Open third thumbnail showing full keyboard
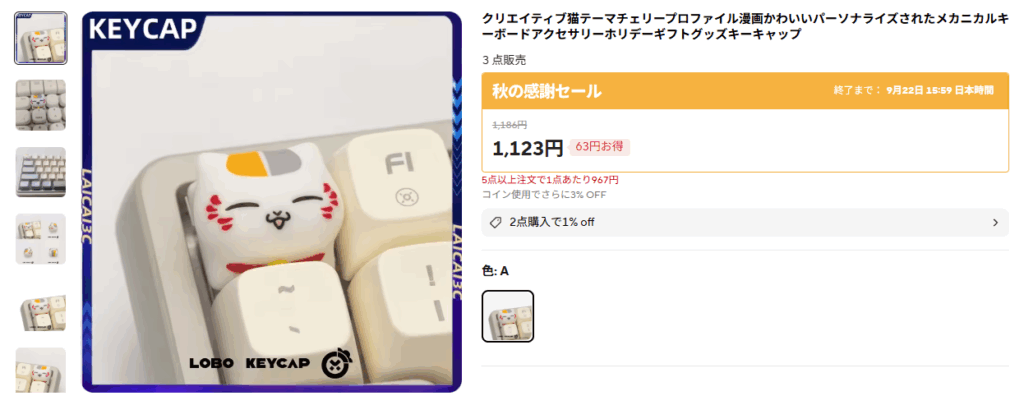 tap(40, 172)
